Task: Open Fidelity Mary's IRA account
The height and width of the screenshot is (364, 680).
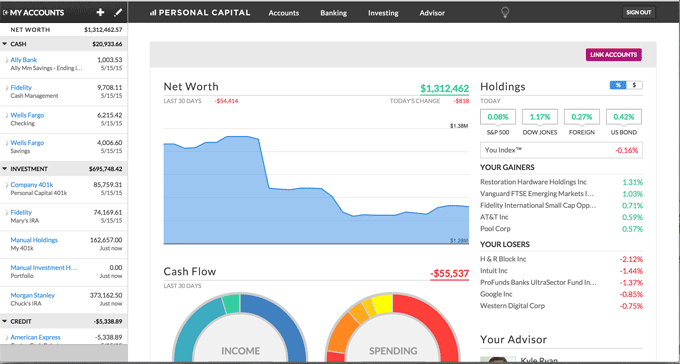Action: pos(21,213)
